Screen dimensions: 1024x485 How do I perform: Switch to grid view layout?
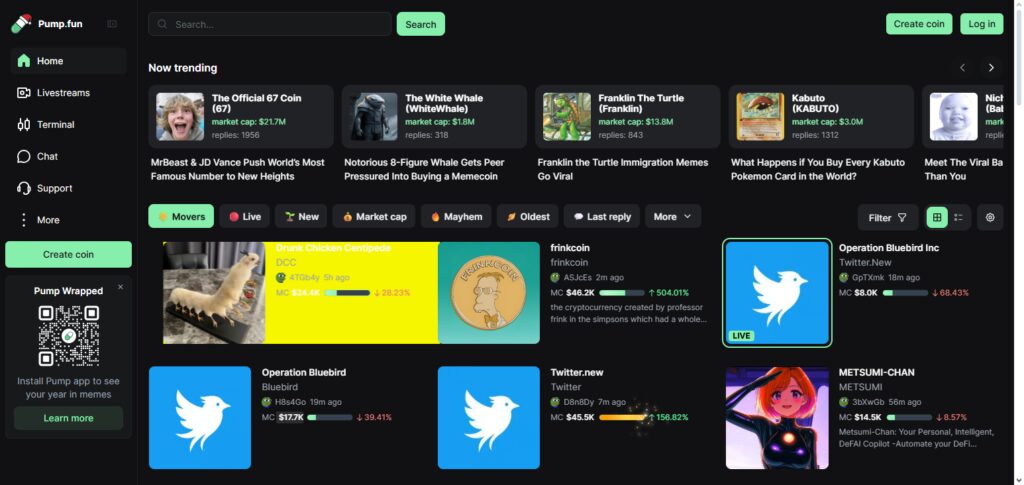coord(936,217)
